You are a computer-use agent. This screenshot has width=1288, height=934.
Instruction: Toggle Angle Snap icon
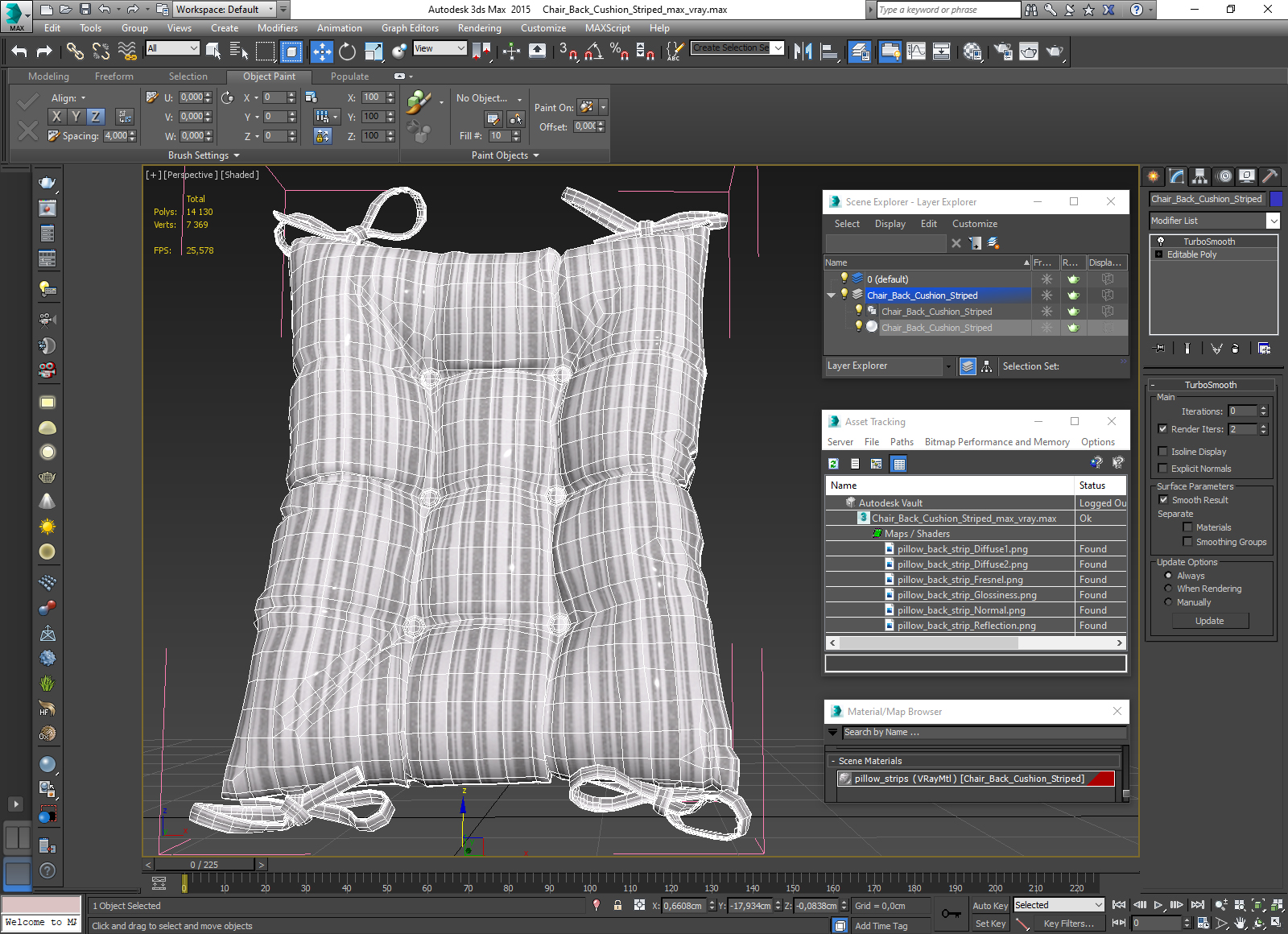pos(593,52)
